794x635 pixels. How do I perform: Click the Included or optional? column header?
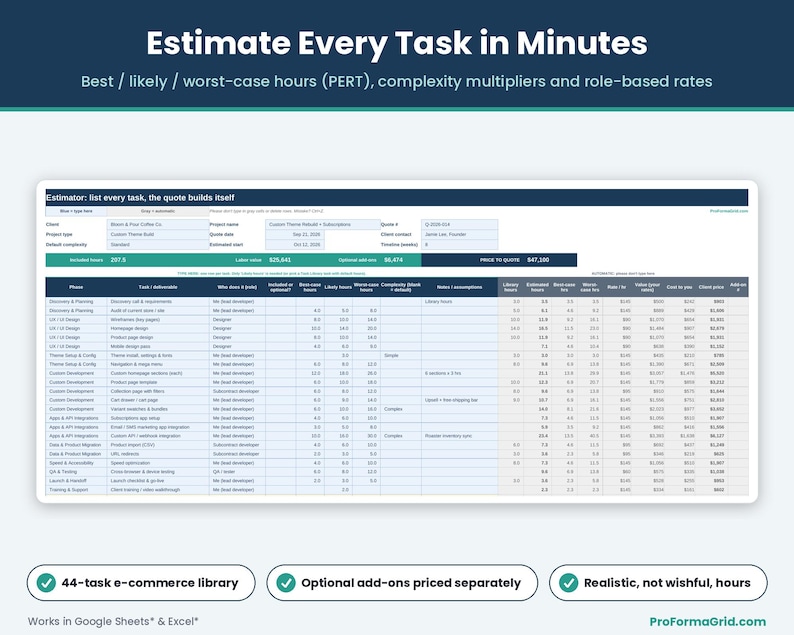[281, 287]
